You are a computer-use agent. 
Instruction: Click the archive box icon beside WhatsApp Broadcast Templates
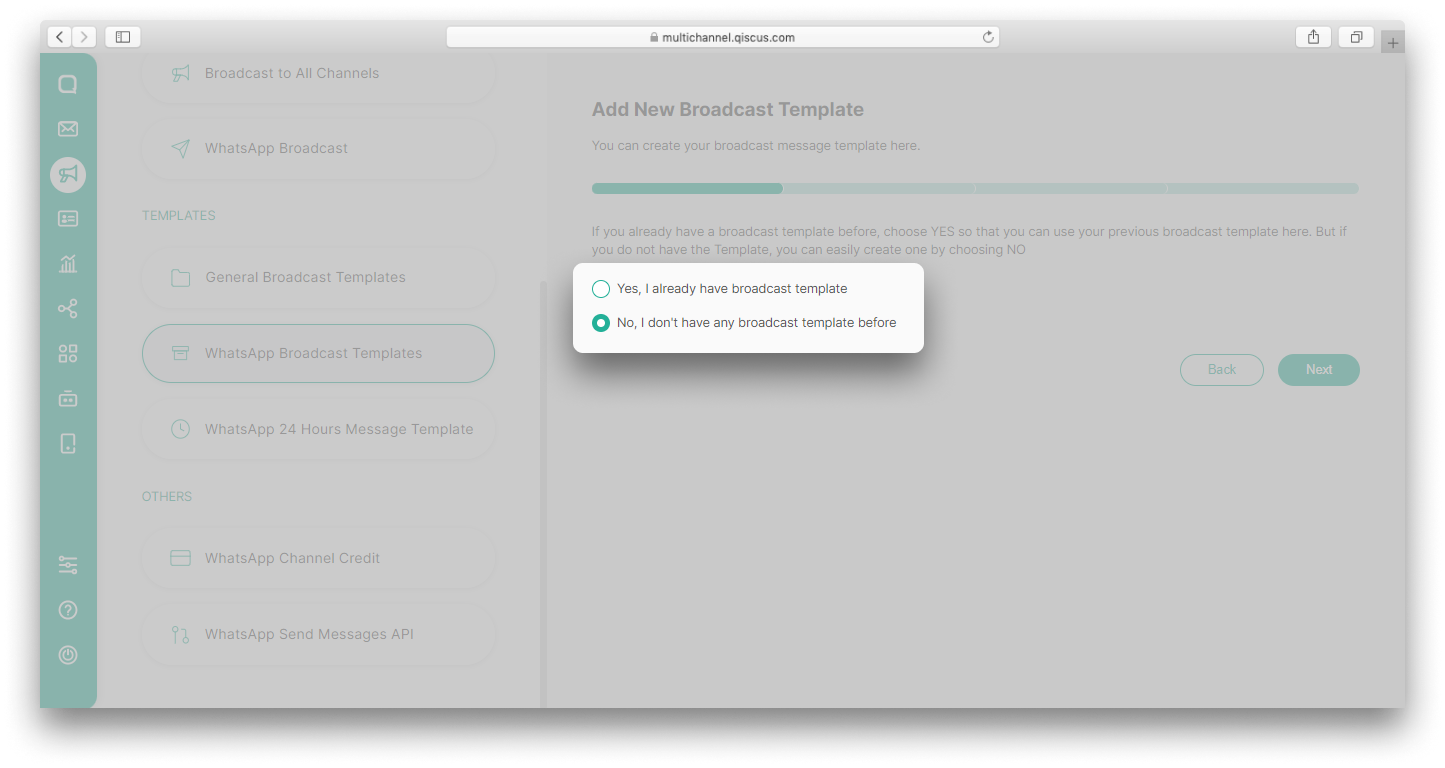[180, 353]
